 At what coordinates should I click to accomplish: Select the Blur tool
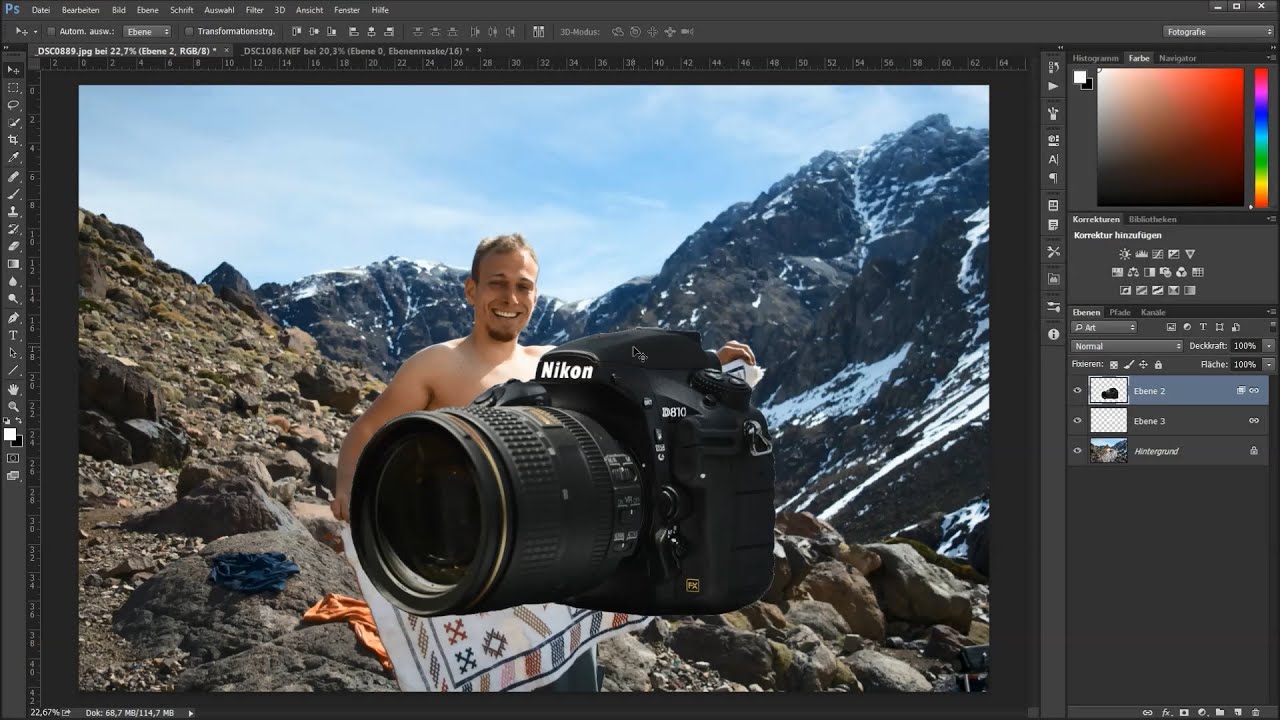(14, 281)
